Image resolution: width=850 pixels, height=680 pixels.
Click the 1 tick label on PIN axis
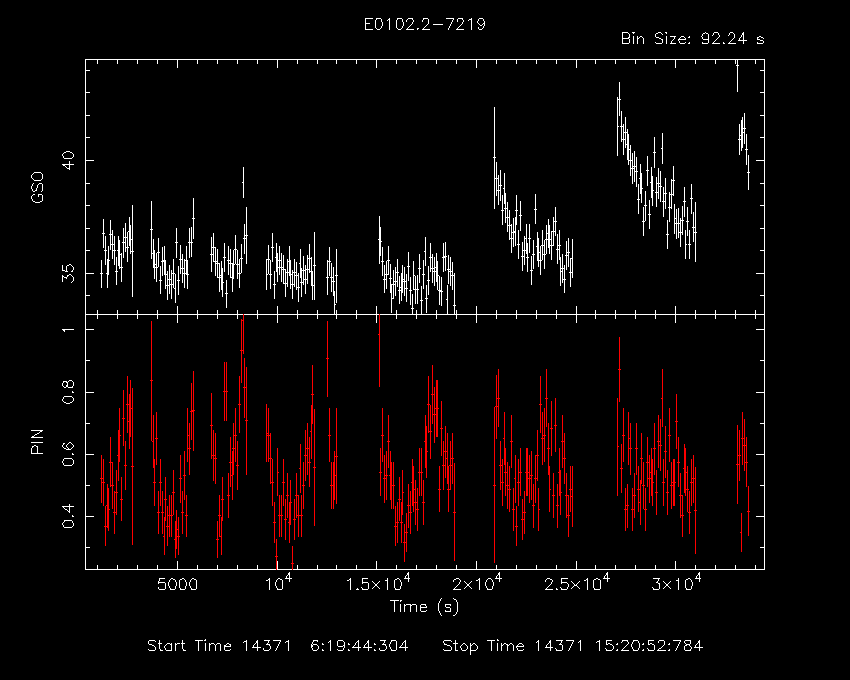point(68,329)
